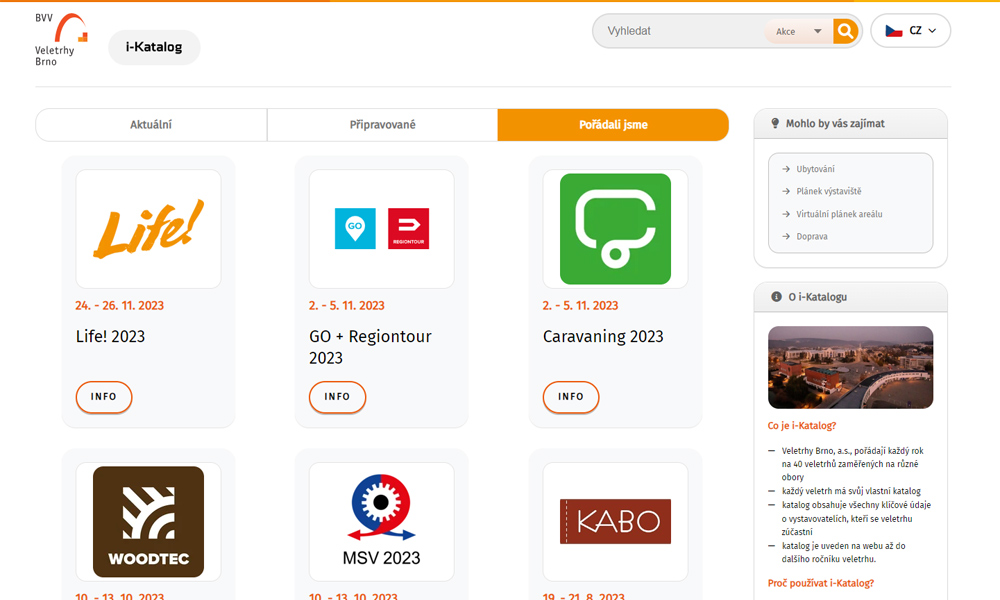This screenshot has width=1000, height=600.
Task: Click the arrow icon before Plánek výstaviště
Action: coord(786,191)
